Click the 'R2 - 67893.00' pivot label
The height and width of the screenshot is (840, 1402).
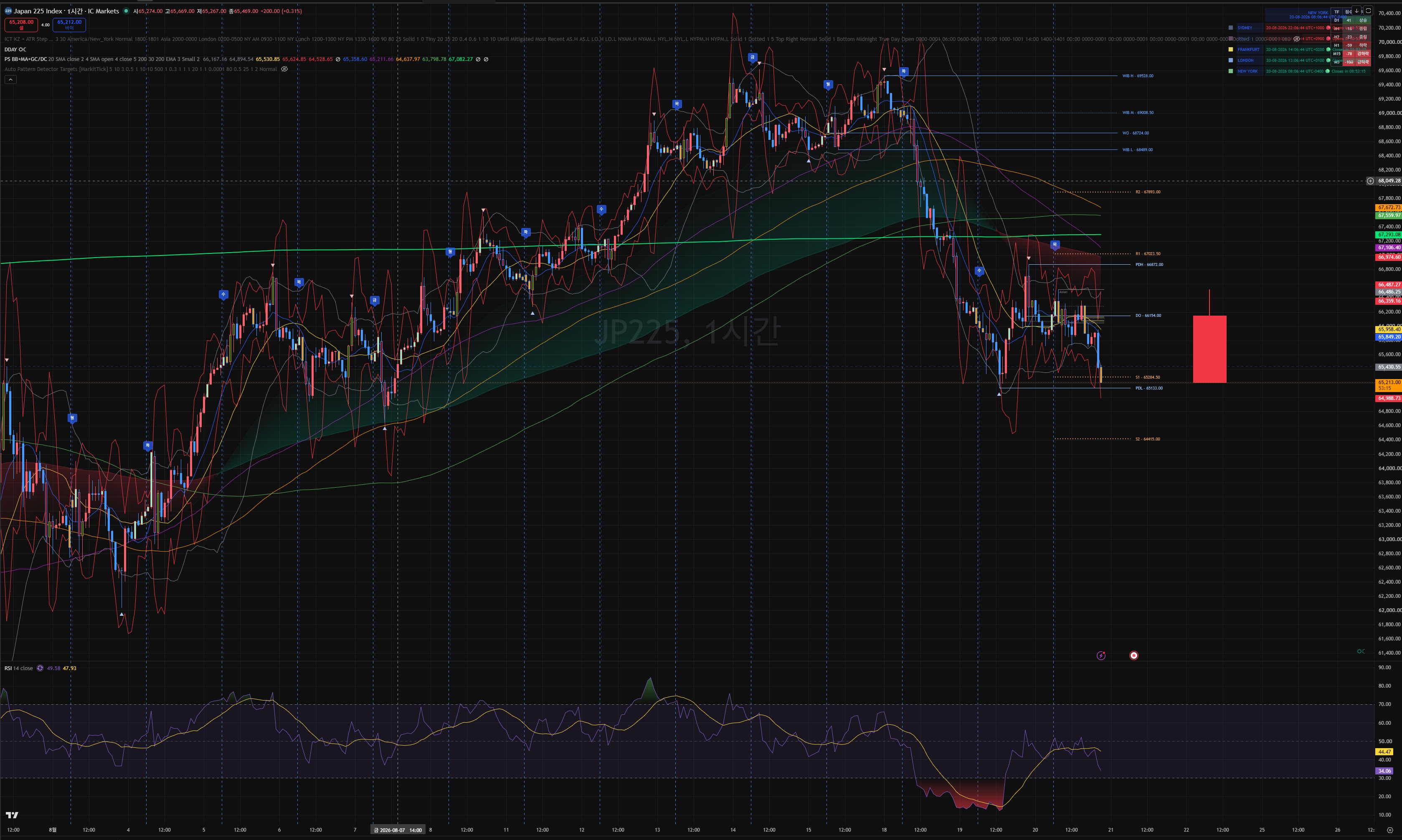pyautogui.click(x=1148, y=192)
